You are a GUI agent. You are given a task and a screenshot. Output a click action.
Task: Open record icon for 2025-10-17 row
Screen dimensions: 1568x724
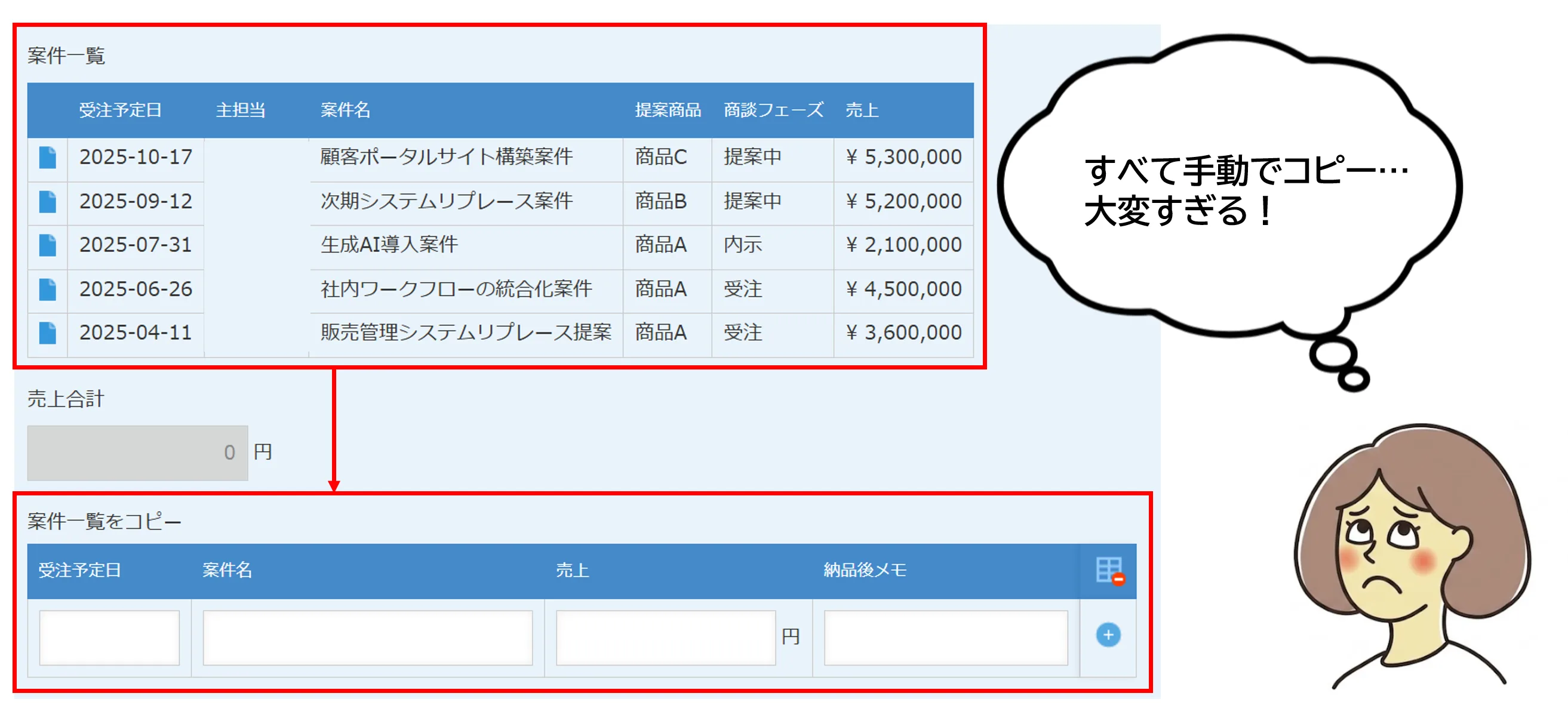48,158
